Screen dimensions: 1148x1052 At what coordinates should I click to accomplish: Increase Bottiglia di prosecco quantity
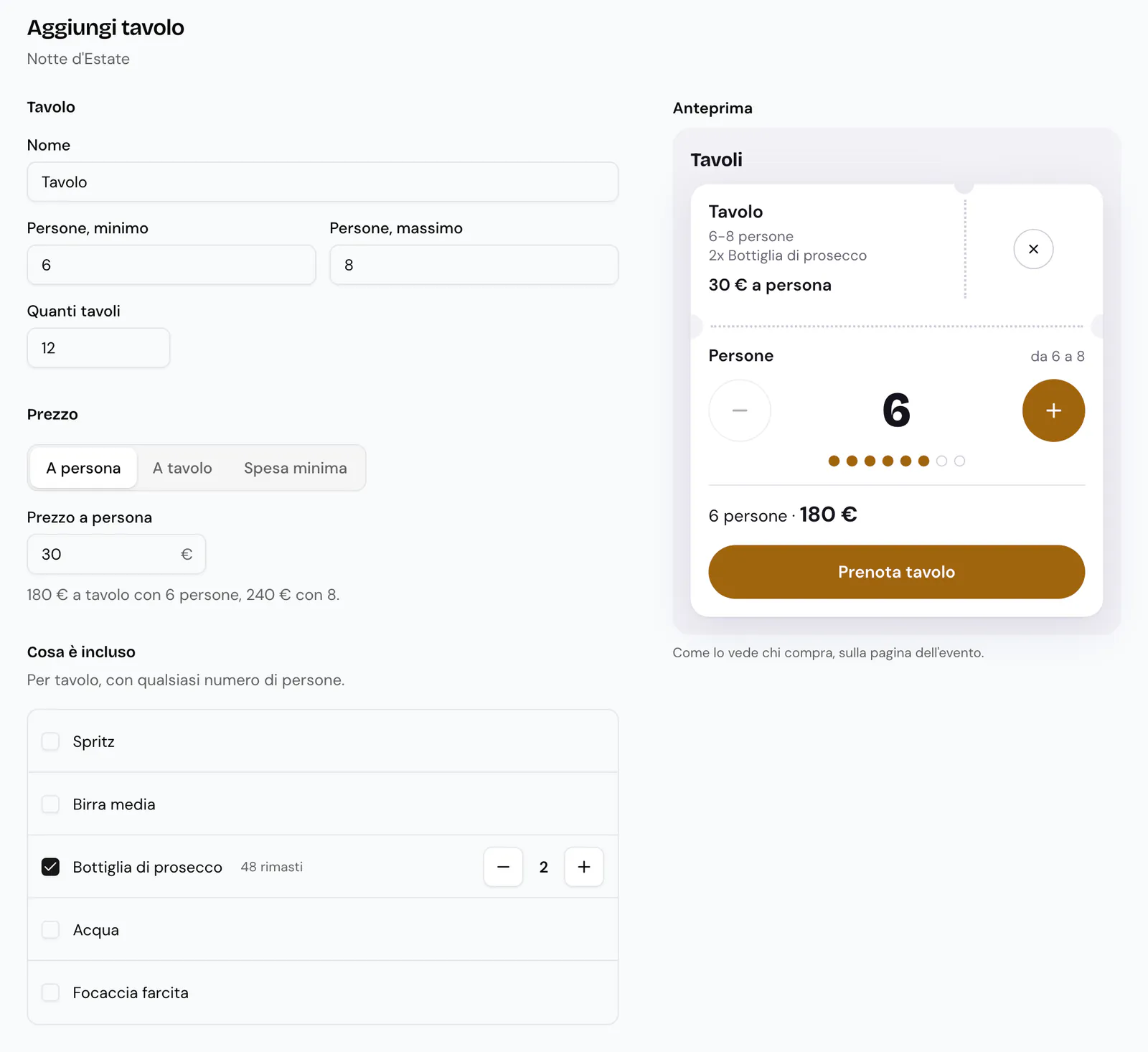click(x=584, y=867)
